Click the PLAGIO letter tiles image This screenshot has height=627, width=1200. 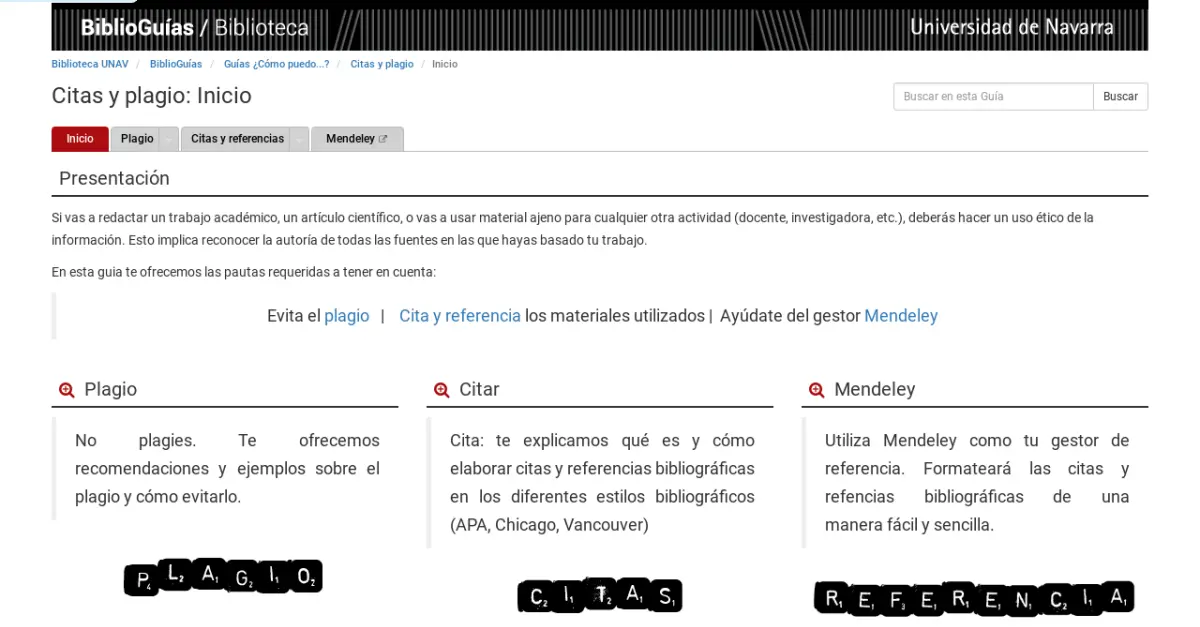click(223, 577)
